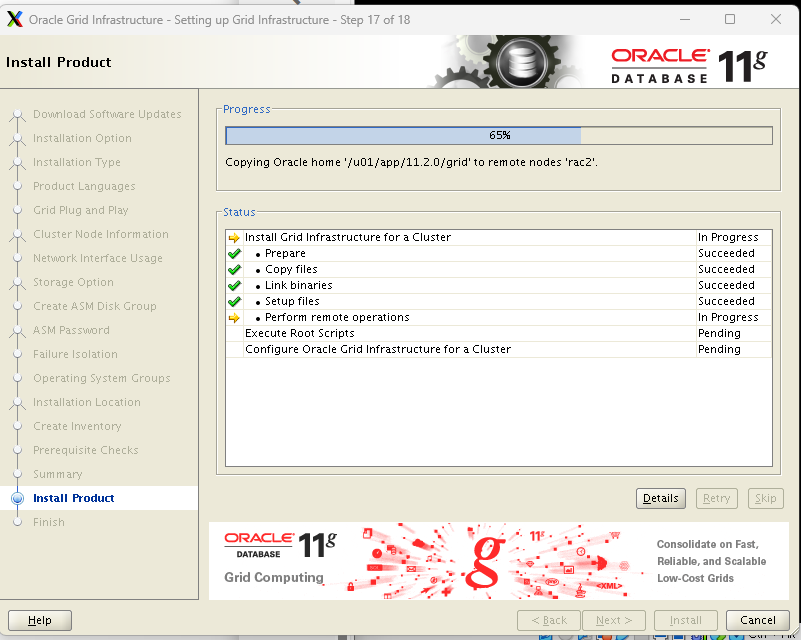The width and height of the screenshot is (801, 640).
Task: Click yellow arrow beside Perform remote operations
Action: [234, 318]
